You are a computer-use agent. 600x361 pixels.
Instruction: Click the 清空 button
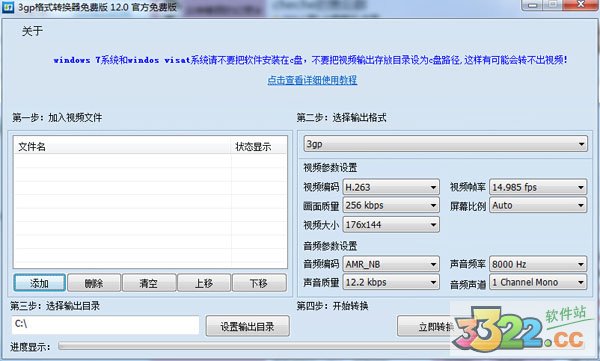coord(149,283)
